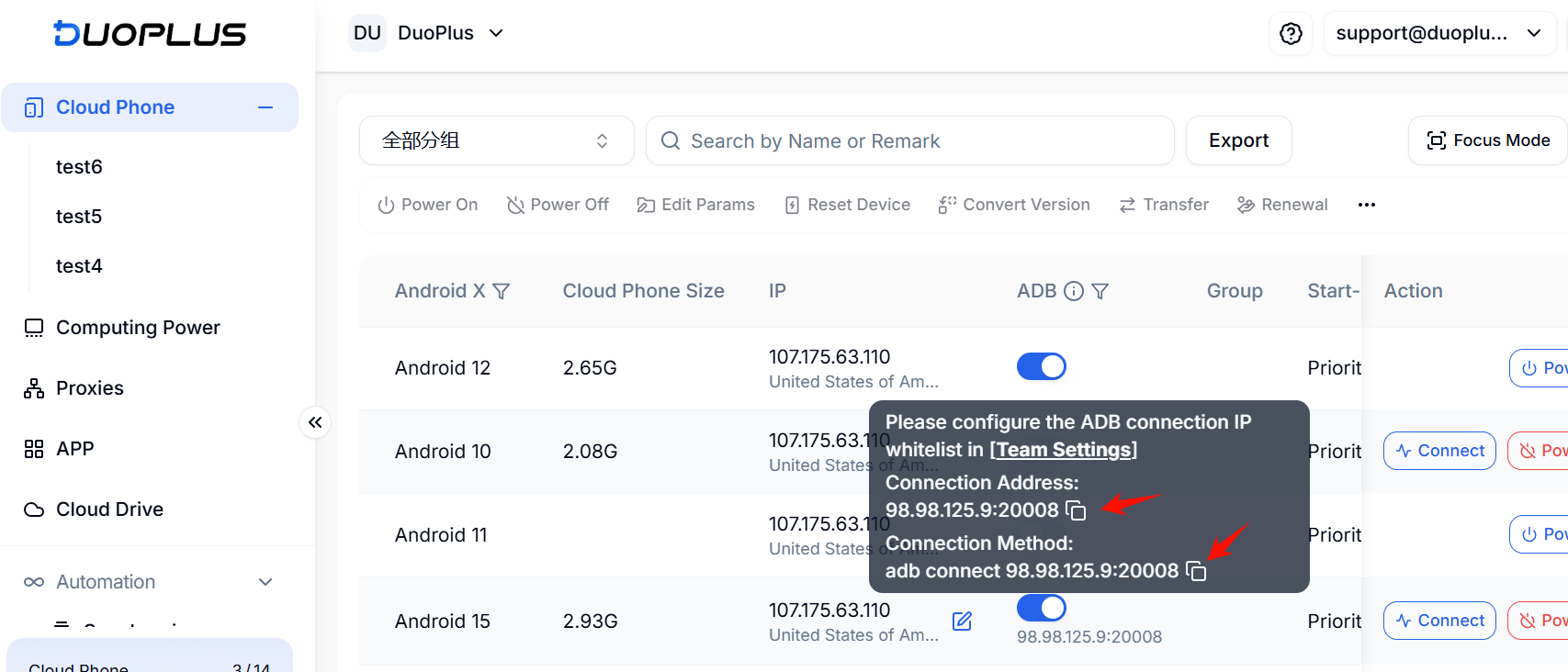The height and width of the screenshot is (672, 1568).
Task: Click the search magnifier icon
Action: point(671,140)
